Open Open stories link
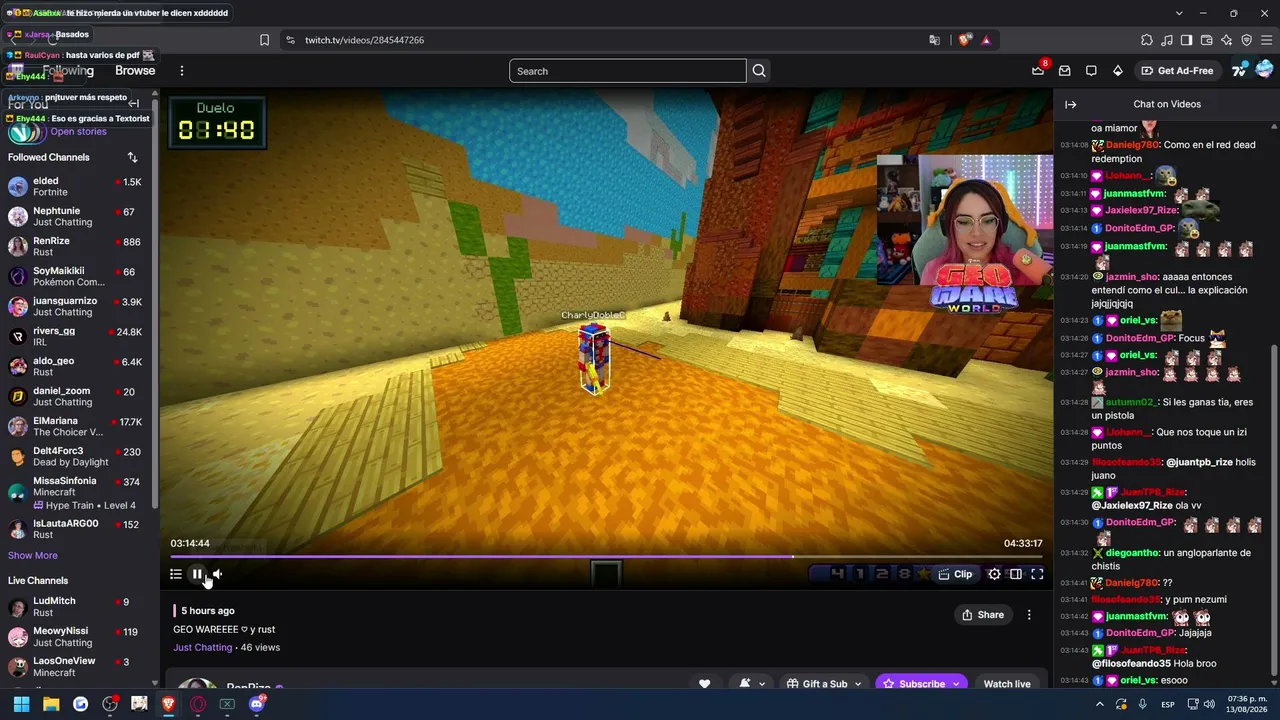This screenshot has height=720, width=1280. click(x=78, y=132)
